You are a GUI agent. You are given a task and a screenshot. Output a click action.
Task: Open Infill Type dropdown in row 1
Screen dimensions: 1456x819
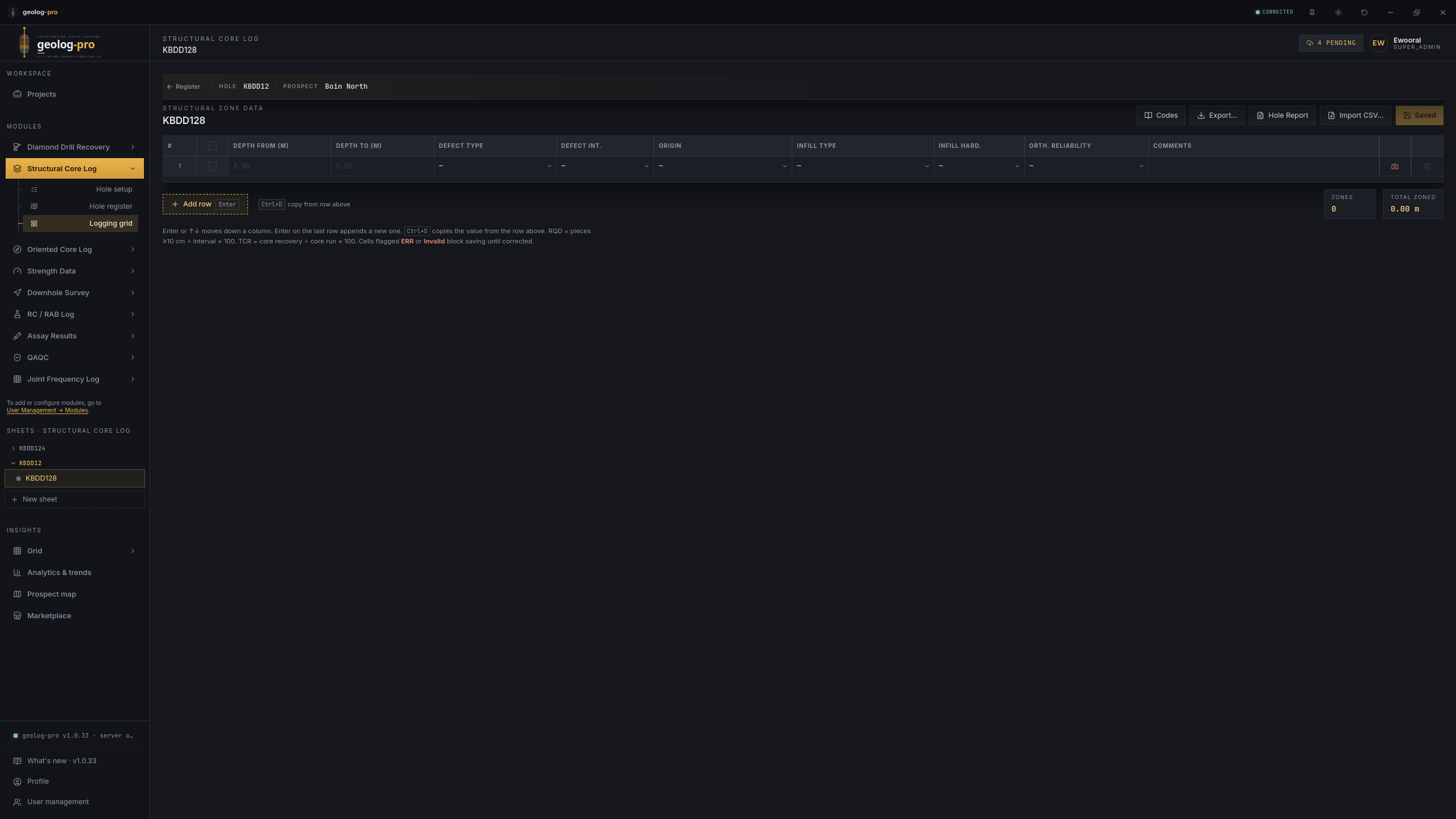pos(862,166)
